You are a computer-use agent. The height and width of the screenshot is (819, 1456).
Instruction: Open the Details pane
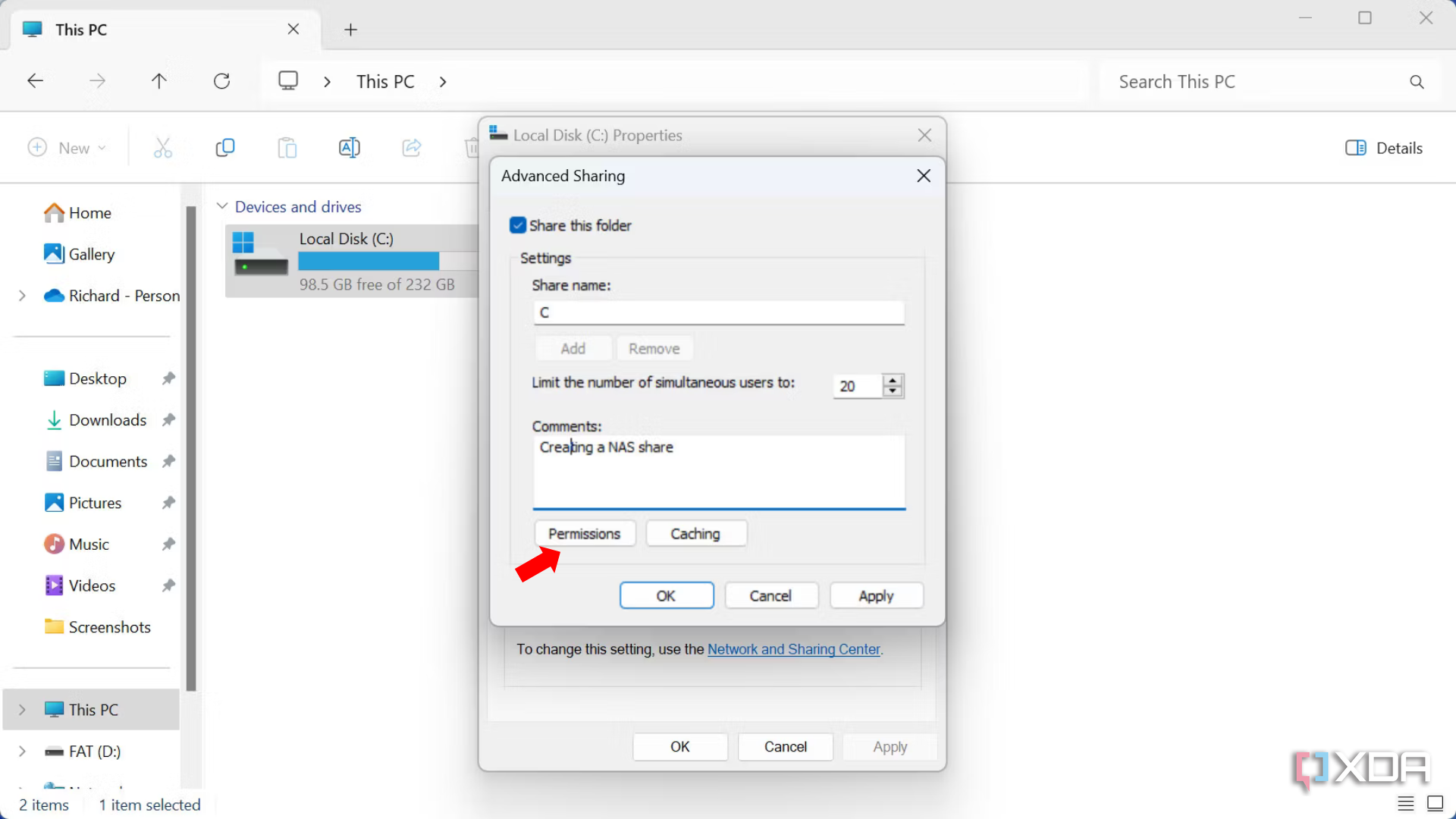click(1383, 147)
